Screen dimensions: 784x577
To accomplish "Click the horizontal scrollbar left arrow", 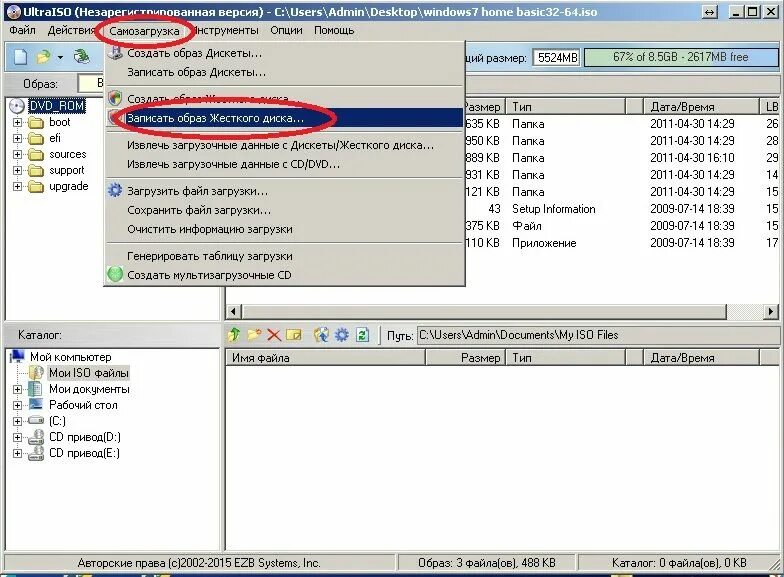I will coord(233,312).
